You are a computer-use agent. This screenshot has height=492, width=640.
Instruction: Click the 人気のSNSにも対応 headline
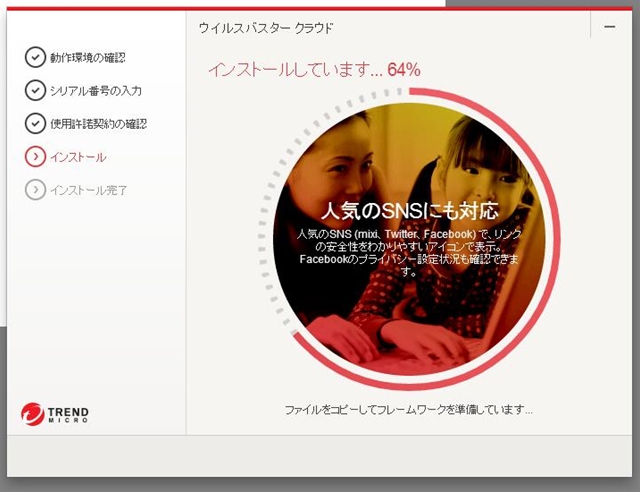pyautogui.click(x=410, y=211)
